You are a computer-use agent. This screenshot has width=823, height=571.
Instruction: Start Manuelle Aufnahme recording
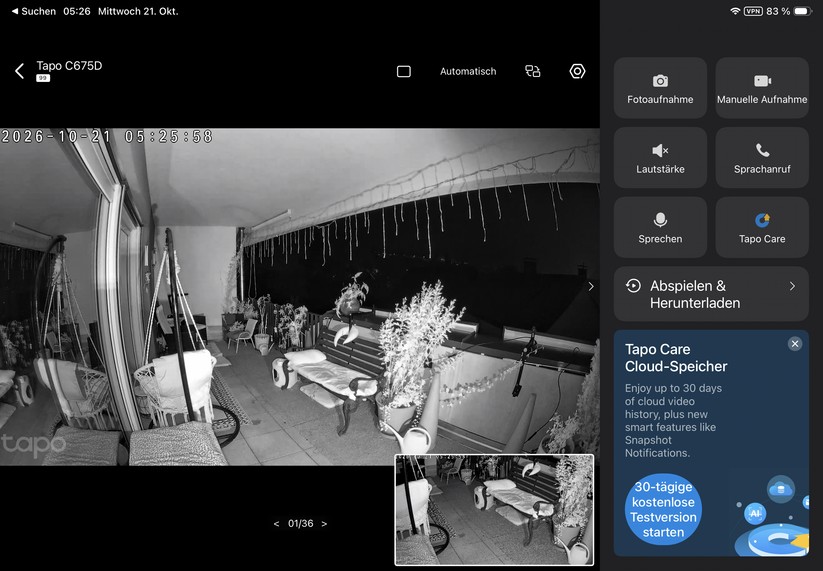click(x=762, y=88)
